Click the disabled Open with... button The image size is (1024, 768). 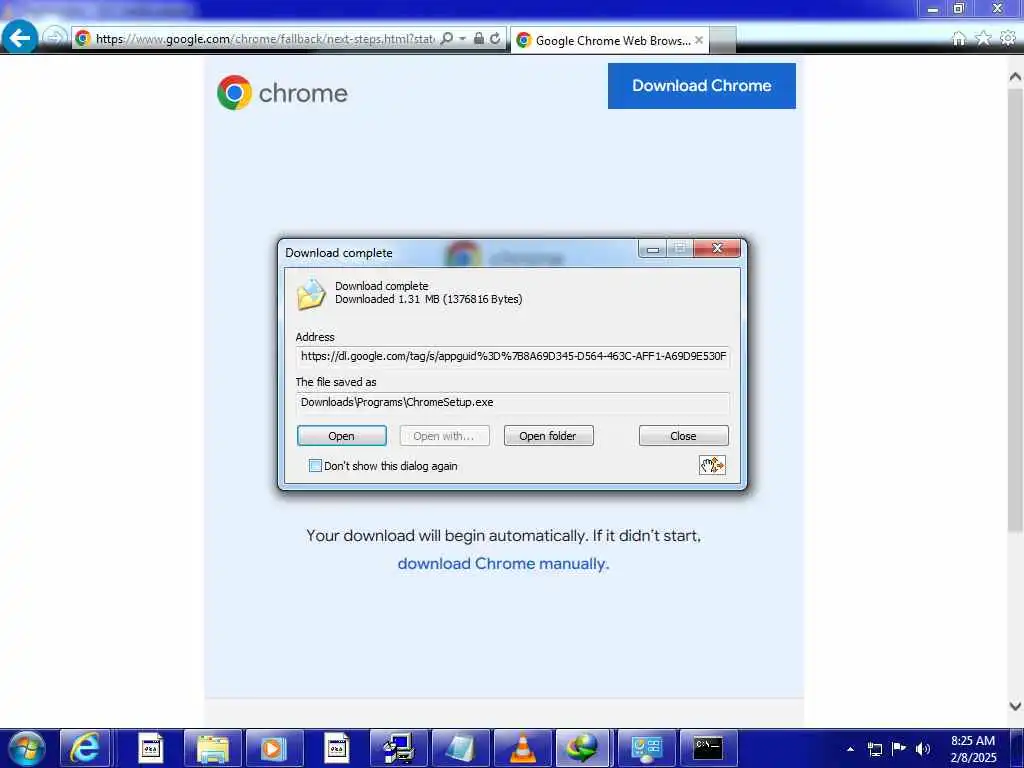(444, 436)
